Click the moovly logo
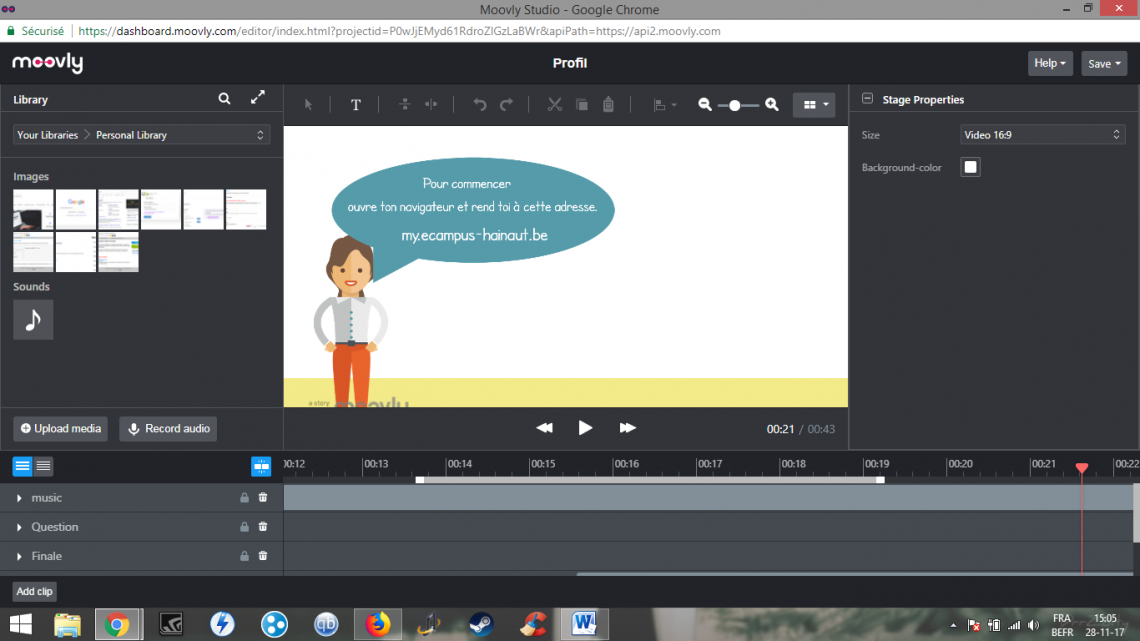Image resolution: width=1140 pixels, height=641 pixels. pos(48,63)
